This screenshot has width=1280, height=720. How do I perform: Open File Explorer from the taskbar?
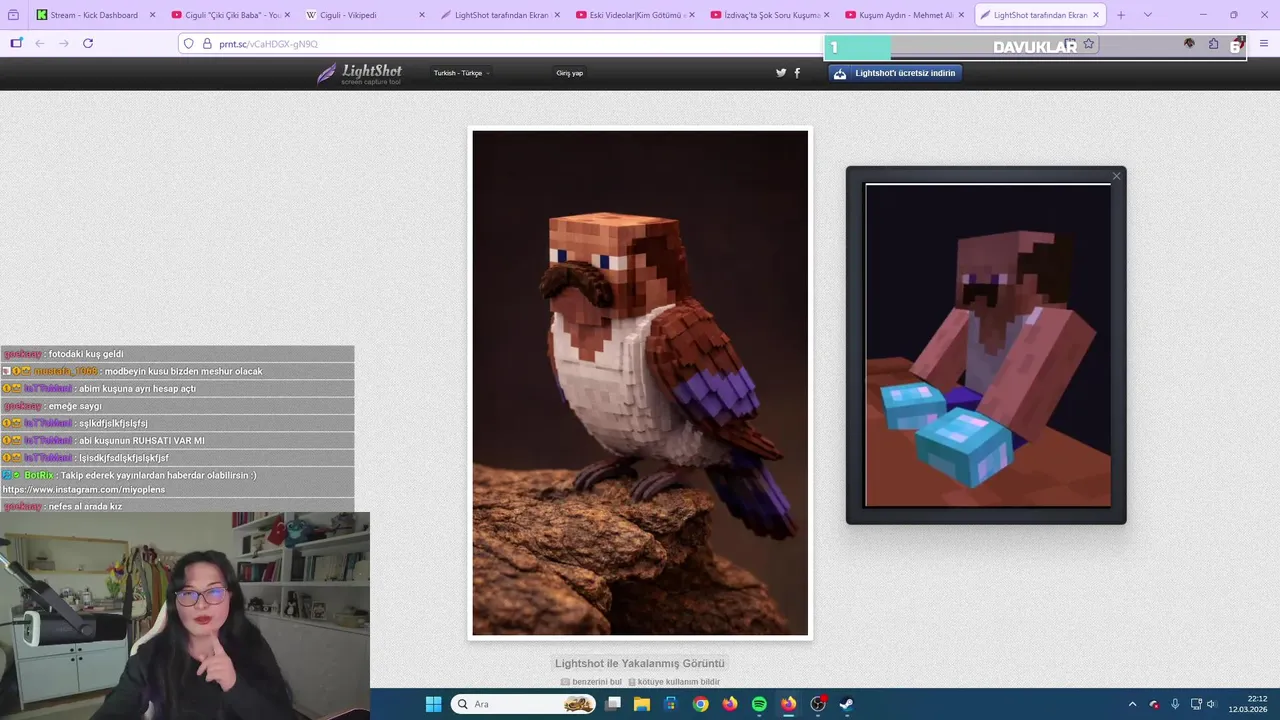(x=642, y=704)
